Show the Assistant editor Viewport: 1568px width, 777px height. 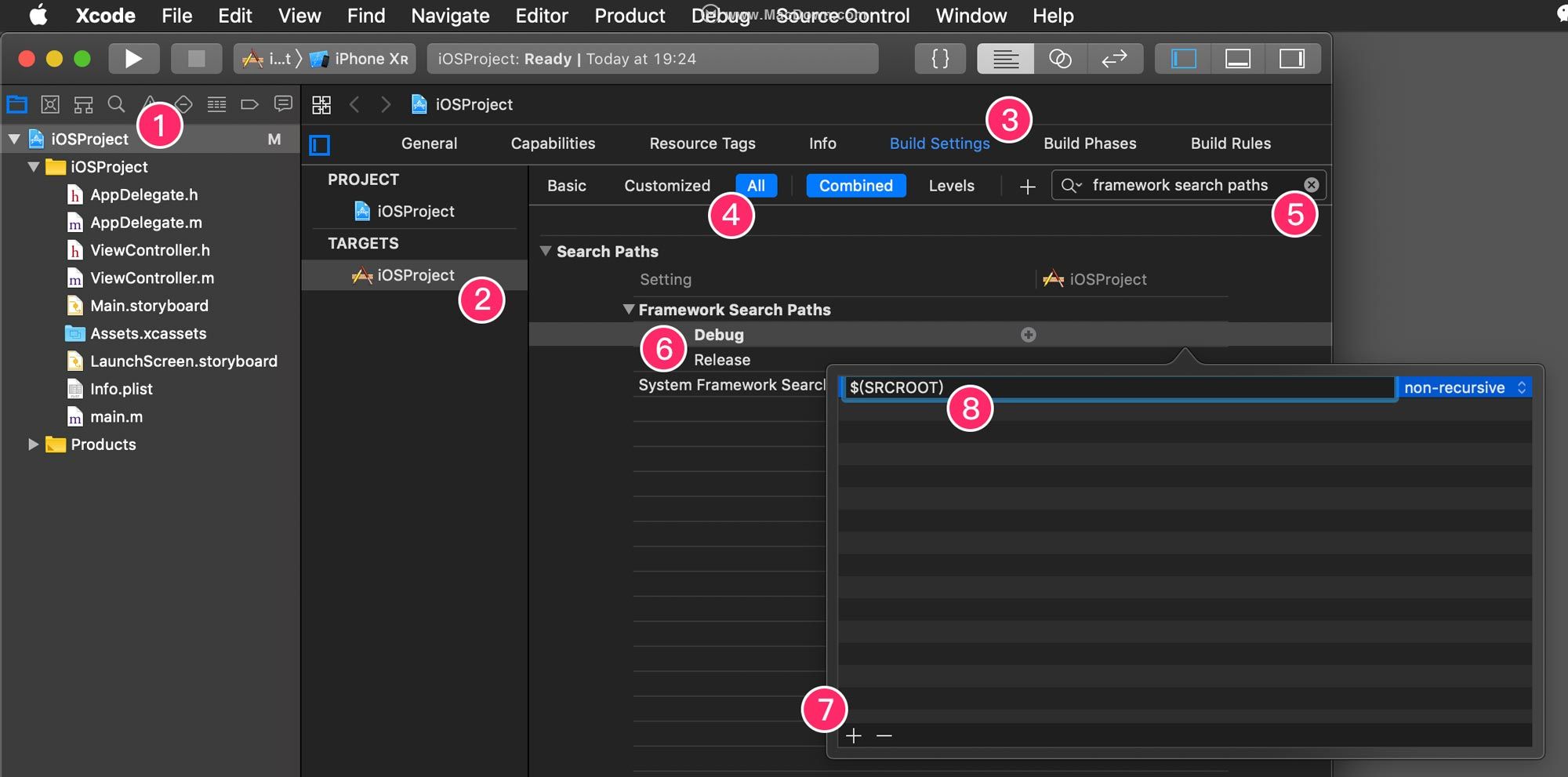tap(1060, 59)
